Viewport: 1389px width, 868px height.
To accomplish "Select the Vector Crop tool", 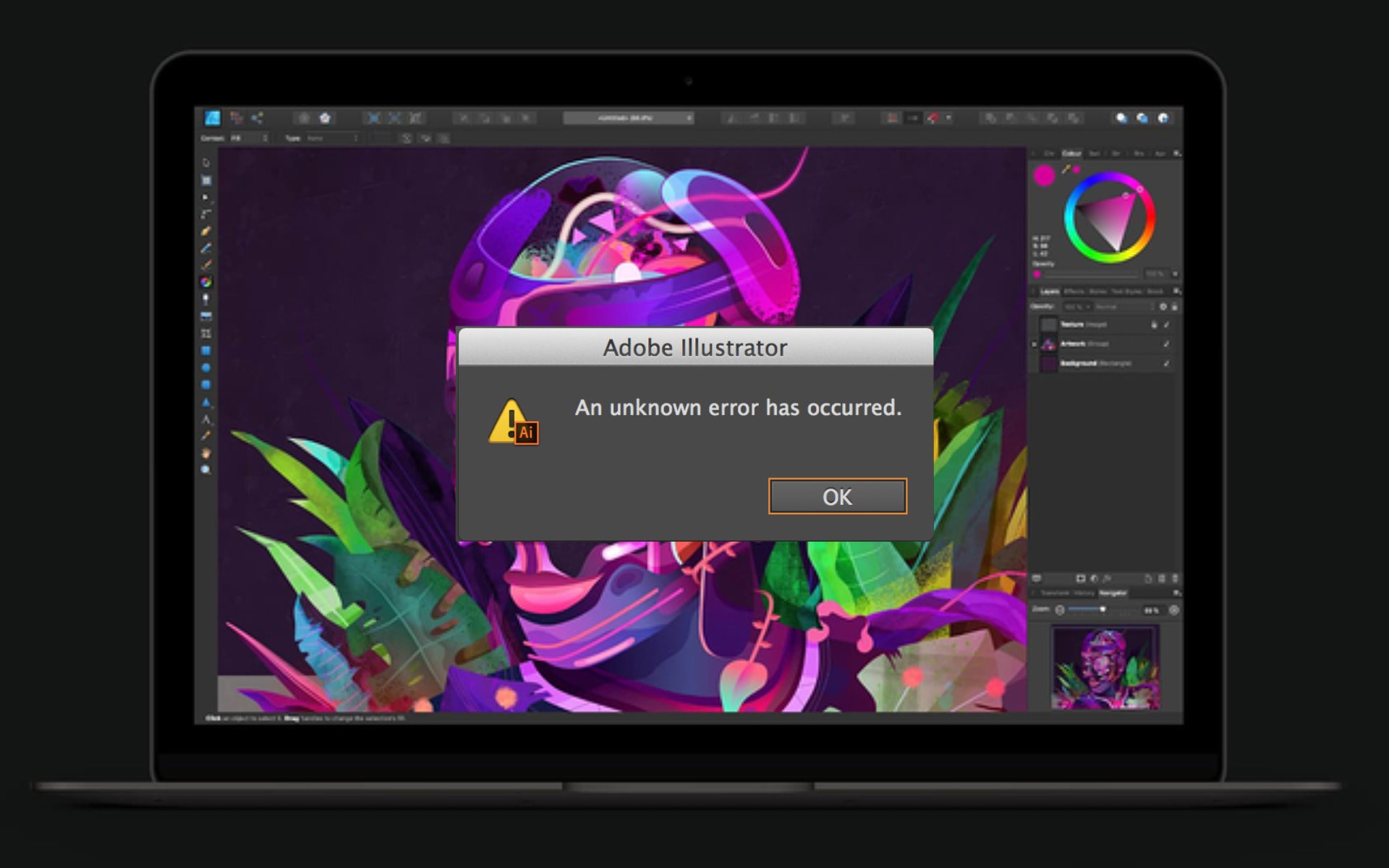I will point(206,333).
